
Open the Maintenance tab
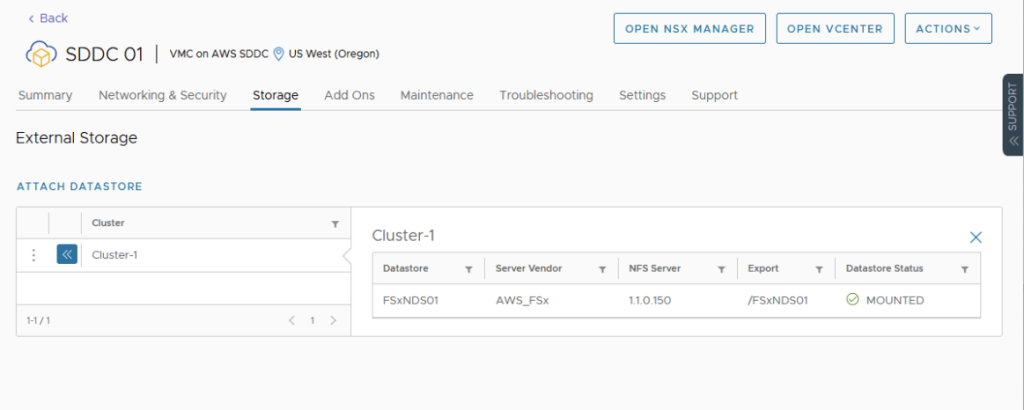pyautogui.click(x=437, y=95)
